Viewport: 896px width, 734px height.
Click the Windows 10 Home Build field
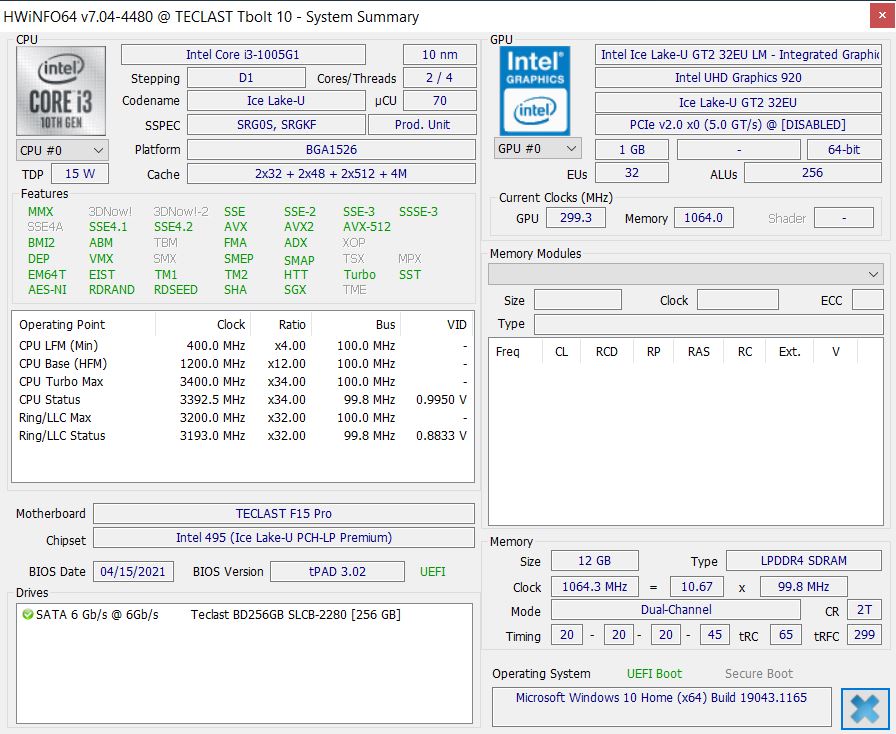point(662,707)
